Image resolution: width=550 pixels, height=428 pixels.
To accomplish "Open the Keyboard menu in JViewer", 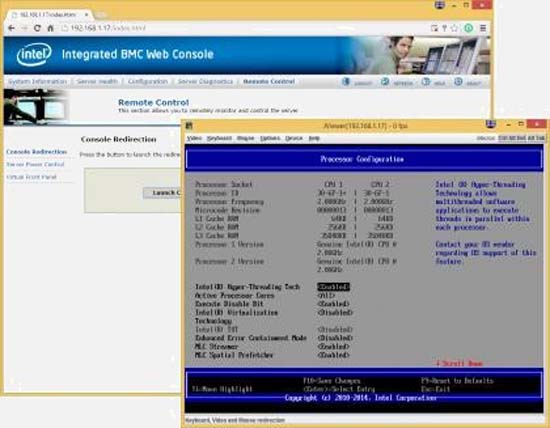I will [219, 138].
